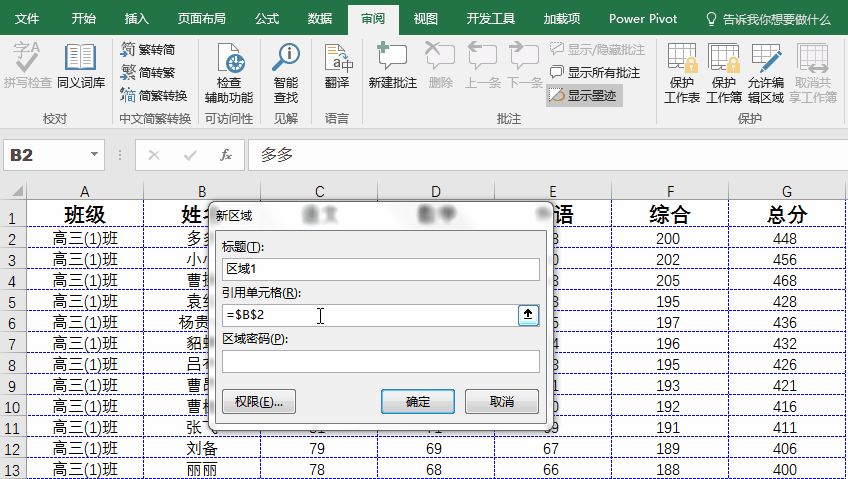Open the Formulas (公式) ribbon tab

[267, 18]
